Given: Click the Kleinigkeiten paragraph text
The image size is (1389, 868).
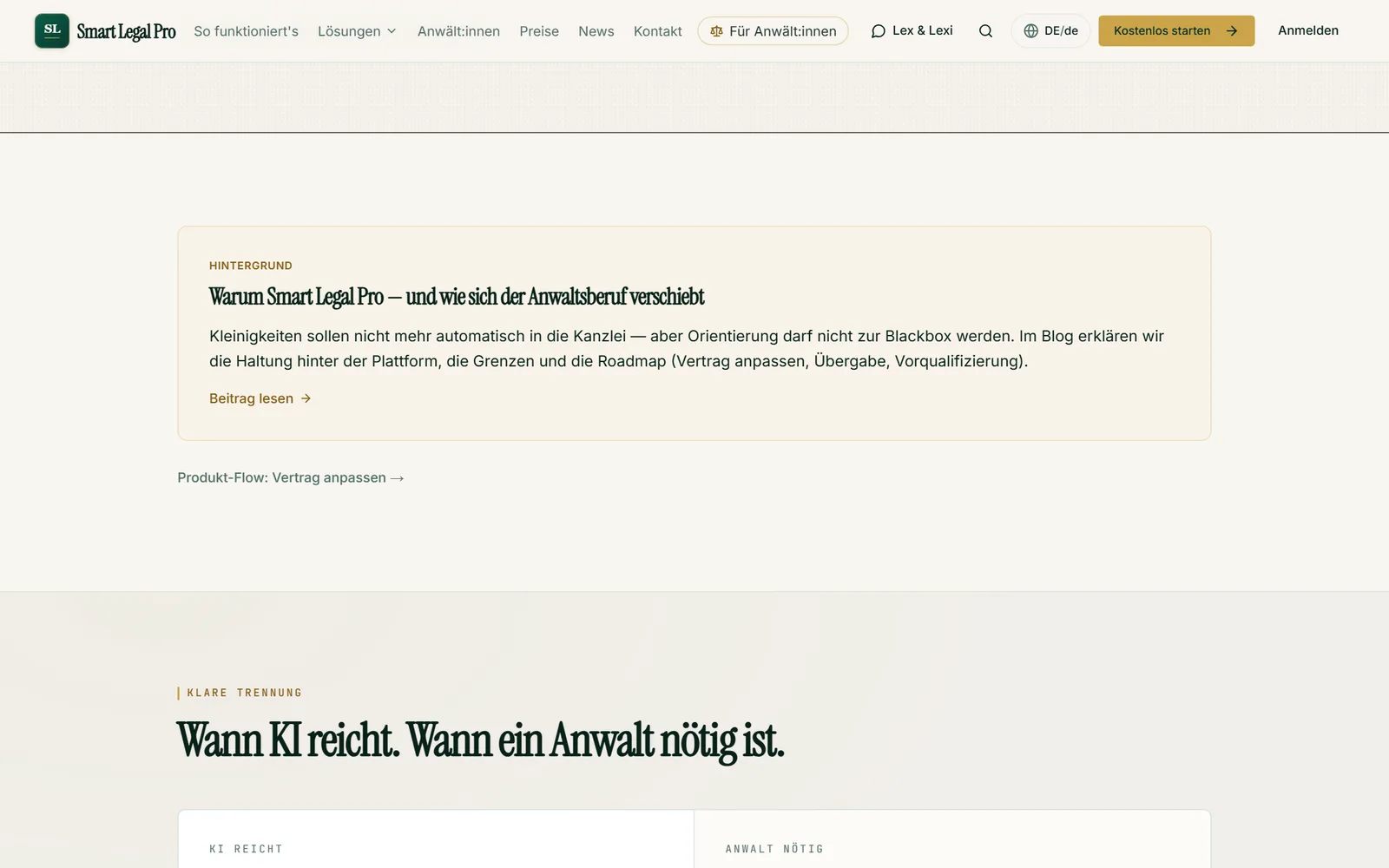Looking at the screenshot, I should click(x=687, y=348).
